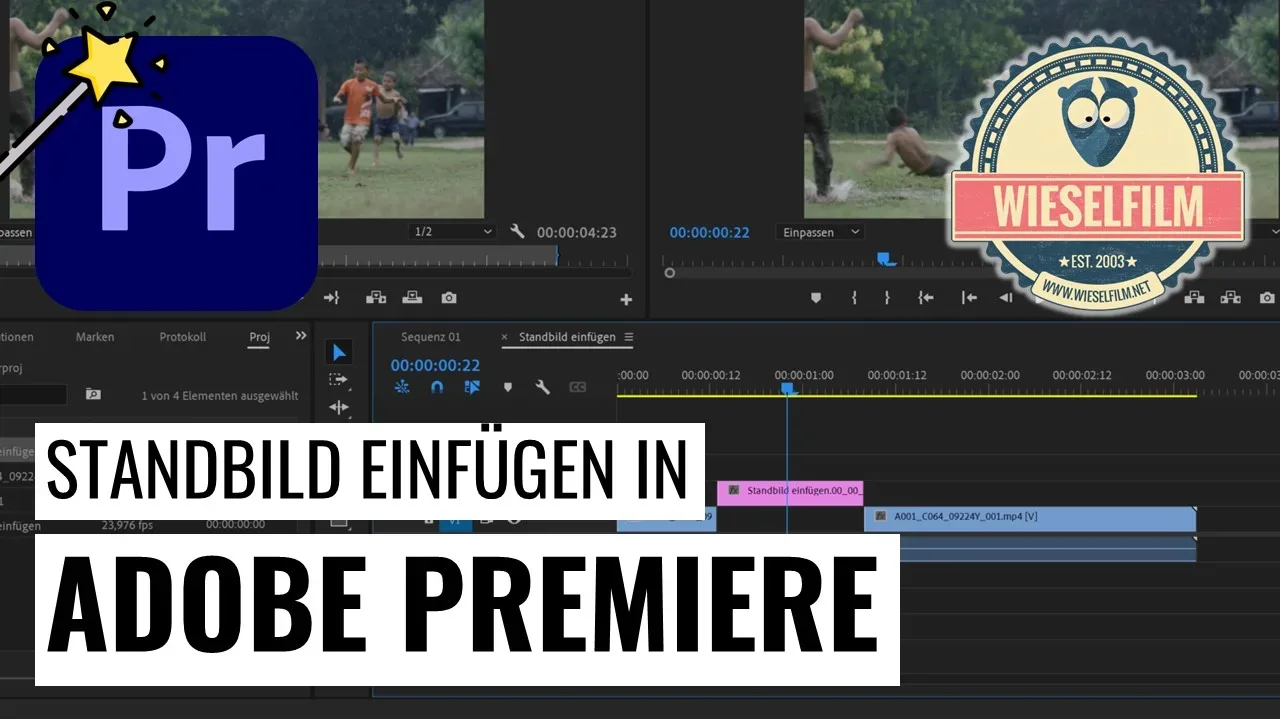Click Mark In brace in Program monitor
This screenshot has width=1280, height=720.
coord(854,298)
